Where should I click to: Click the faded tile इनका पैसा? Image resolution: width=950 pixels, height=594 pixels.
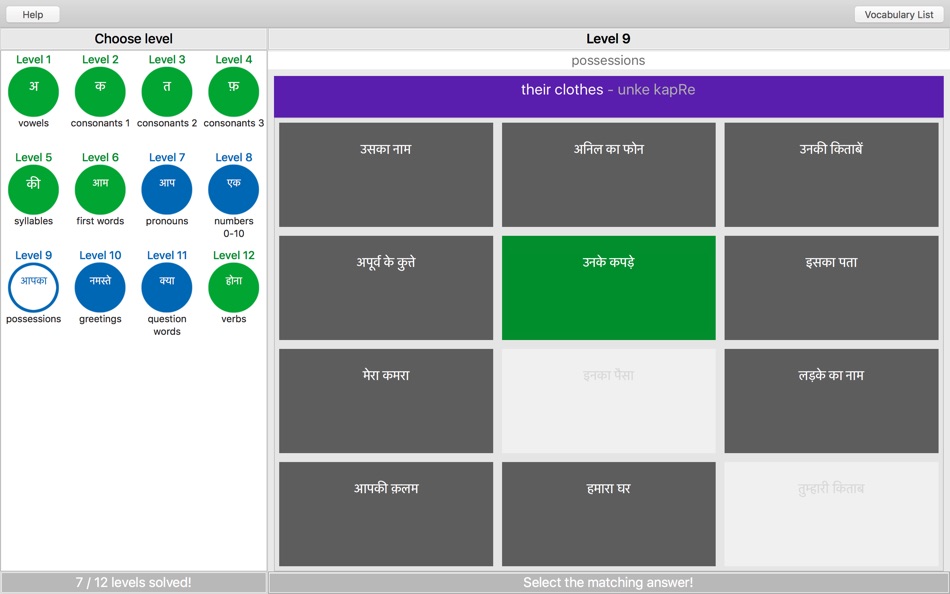click(x=608, y=401)
